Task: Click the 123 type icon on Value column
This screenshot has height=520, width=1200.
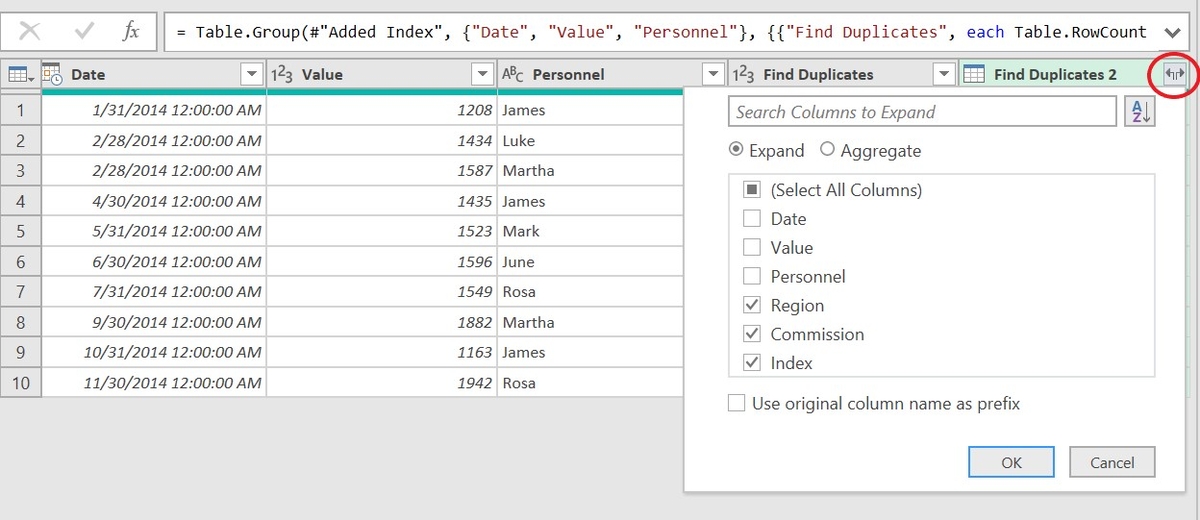Action: pos(283,75)
